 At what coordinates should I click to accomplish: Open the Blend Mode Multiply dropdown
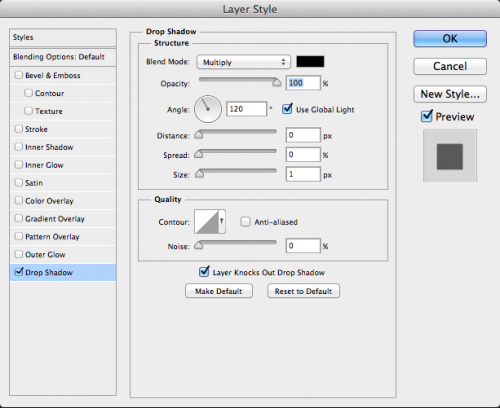coord(243,62)
